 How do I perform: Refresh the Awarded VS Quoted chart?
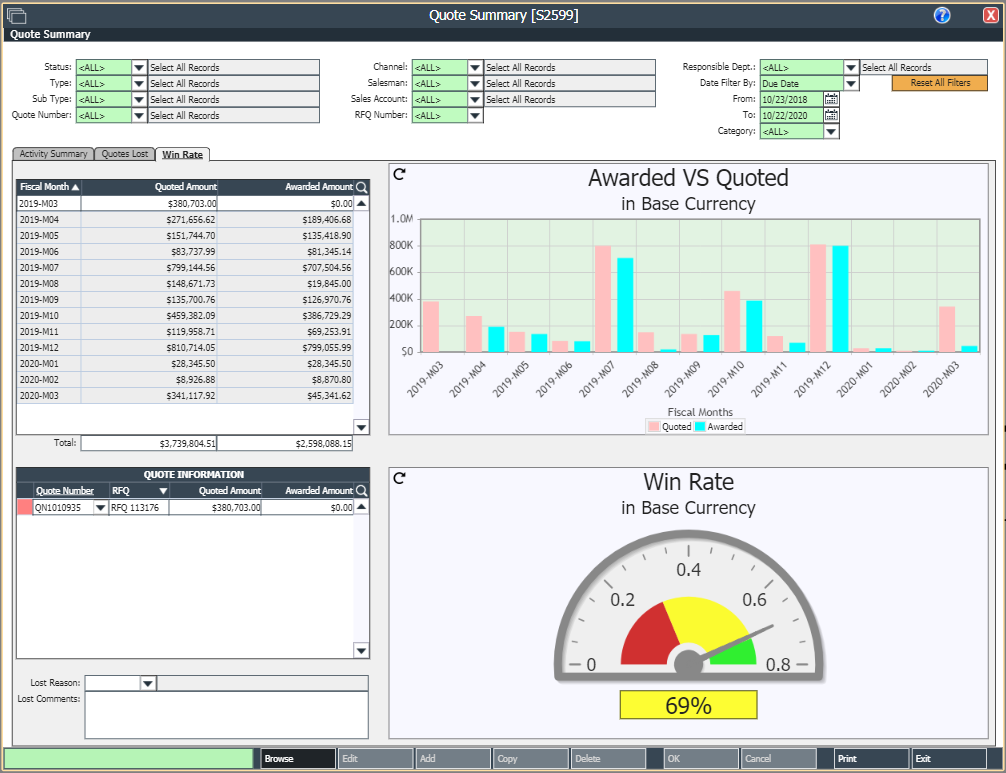[397, 174]
